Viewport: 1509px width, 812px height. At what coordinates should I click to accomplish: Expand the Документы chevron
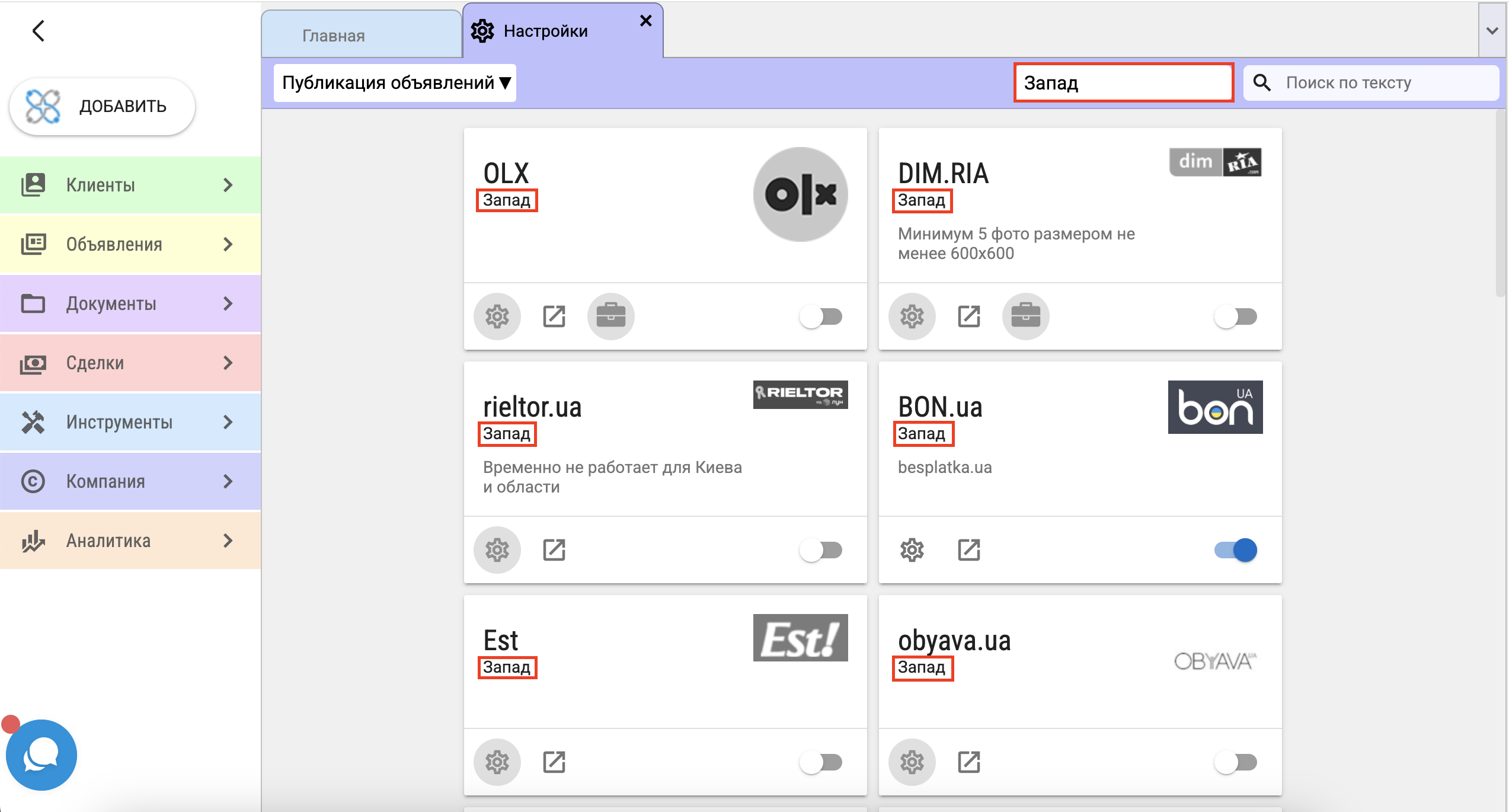click(x=228, y=303)
